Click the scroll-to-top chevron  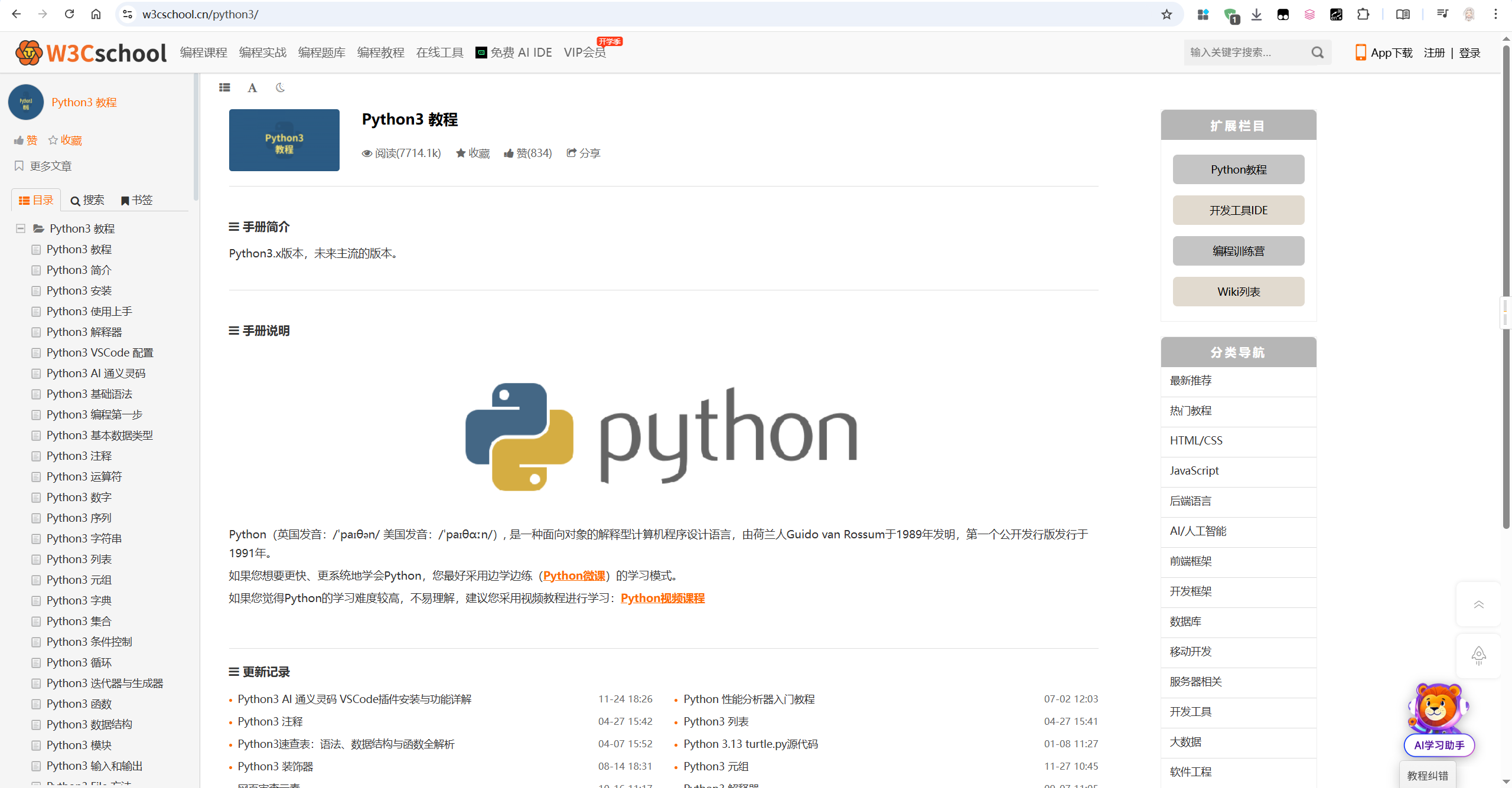(x=1479, y=604)
